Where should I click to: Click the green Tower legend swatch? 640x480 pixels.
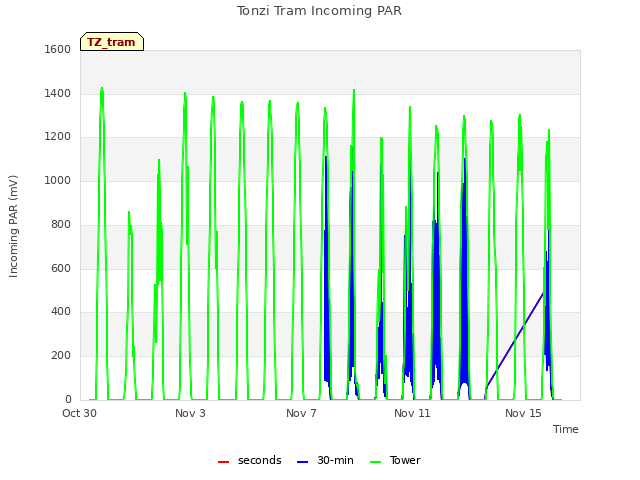pyautogui.click(x=375, y=462)
